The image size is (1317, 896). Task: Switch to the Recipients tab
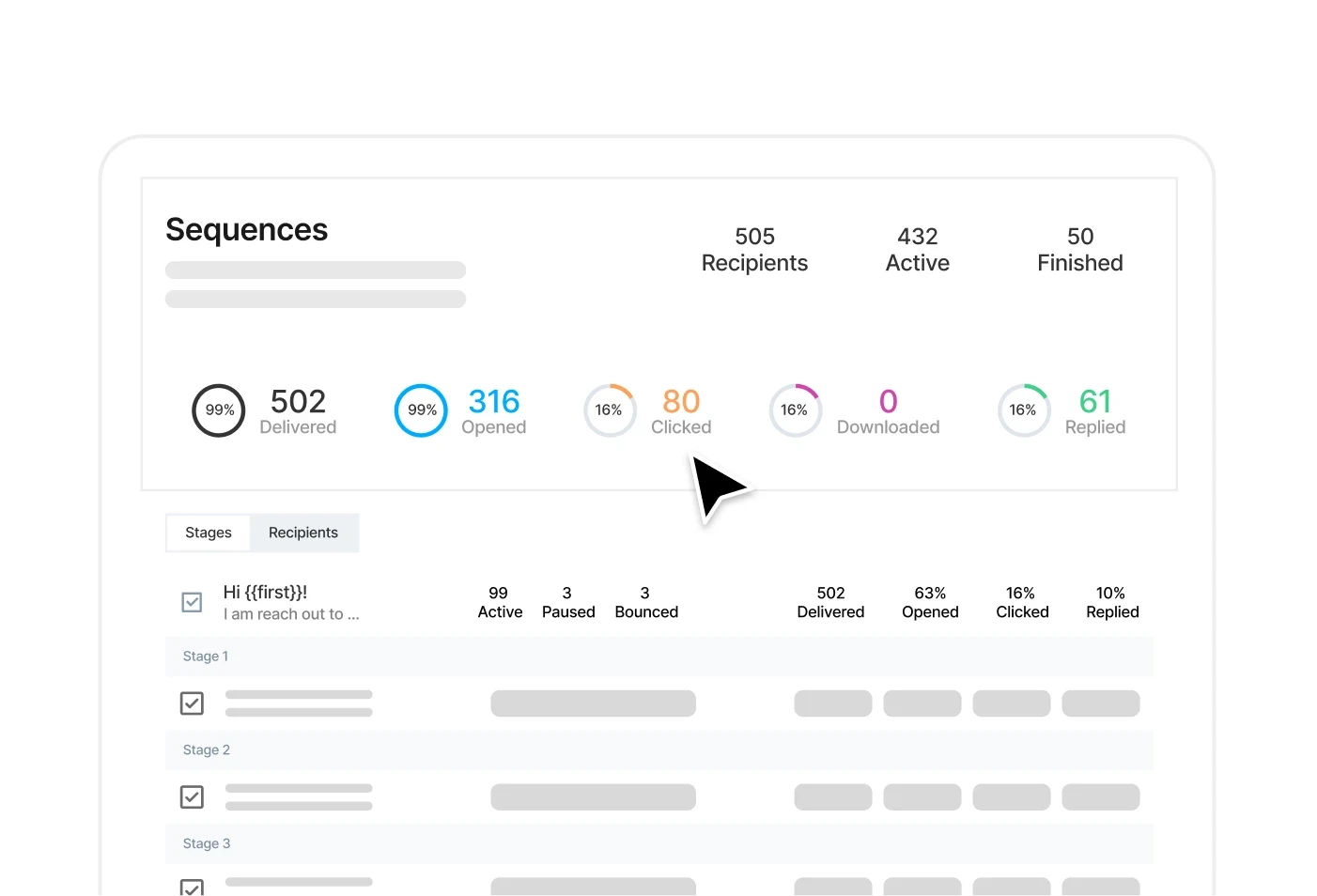tap(303, 533)
